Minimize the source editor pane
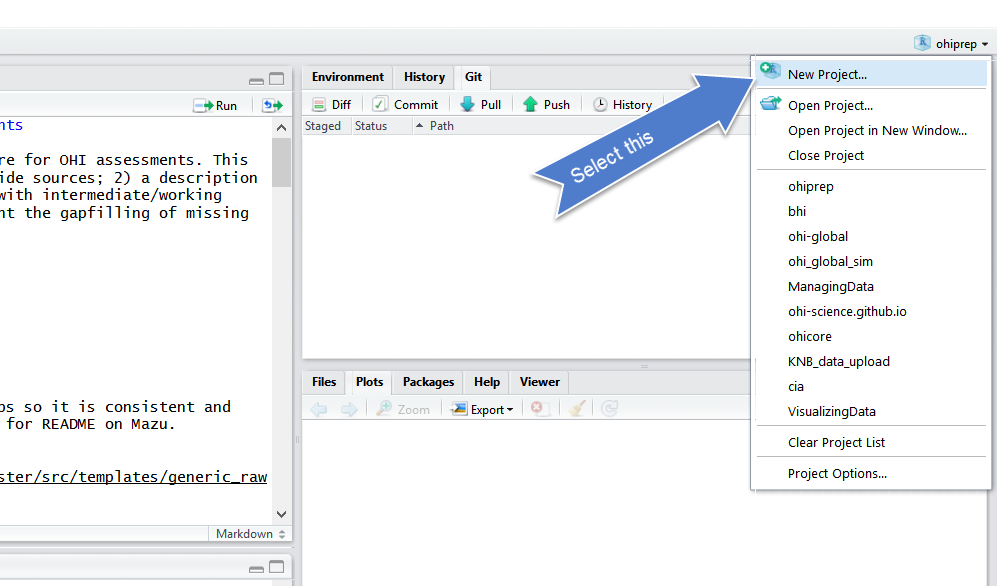This screenshot has width=997, height=586. click(256, 81)
